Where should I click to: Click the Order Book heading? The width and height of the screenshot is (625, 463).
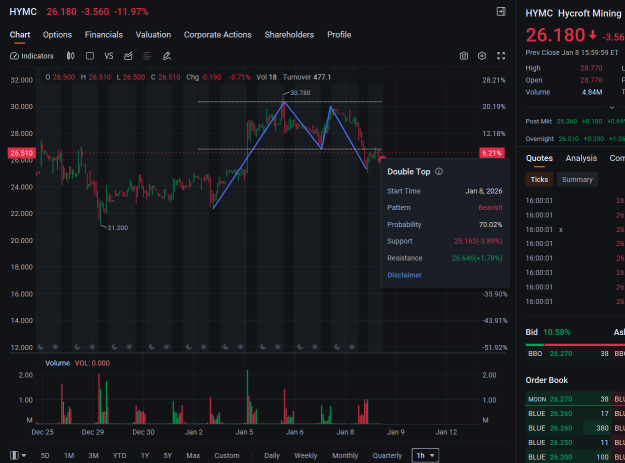546,380
